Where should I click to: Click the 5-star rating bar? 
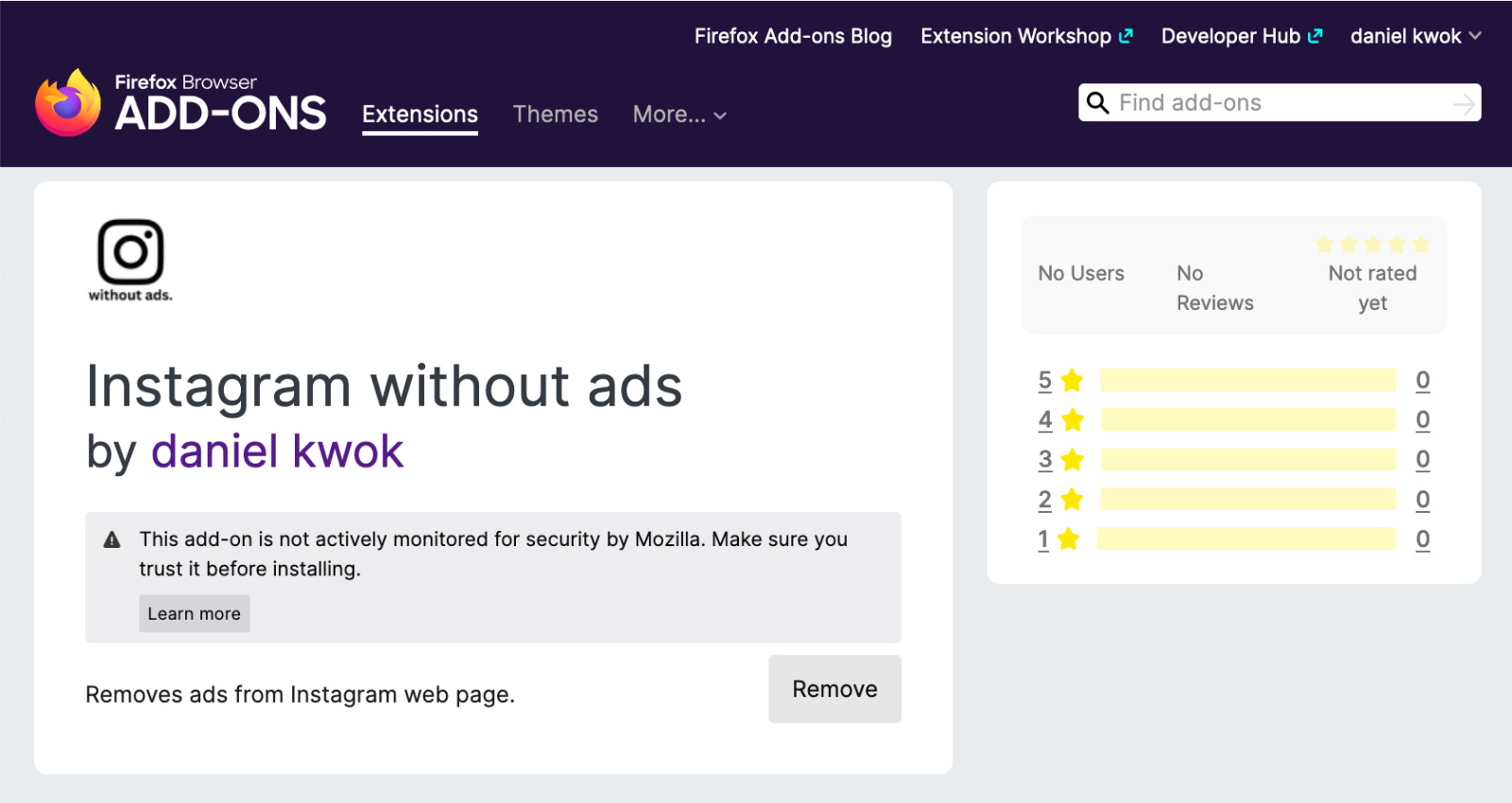pyautogui.click(x=1247, y=380)
